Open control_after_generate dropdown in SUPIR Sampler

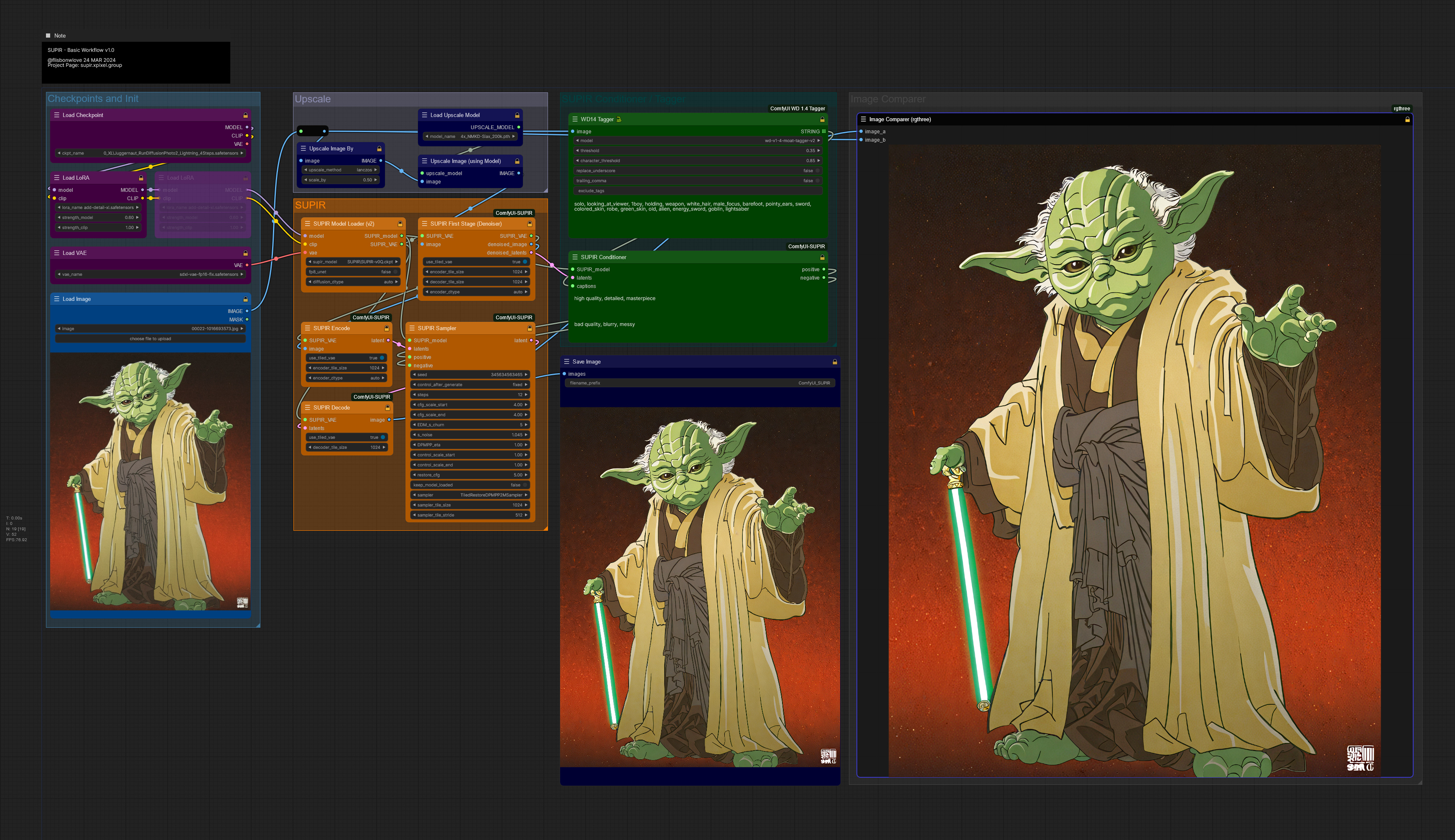click(x=470, y=385)
